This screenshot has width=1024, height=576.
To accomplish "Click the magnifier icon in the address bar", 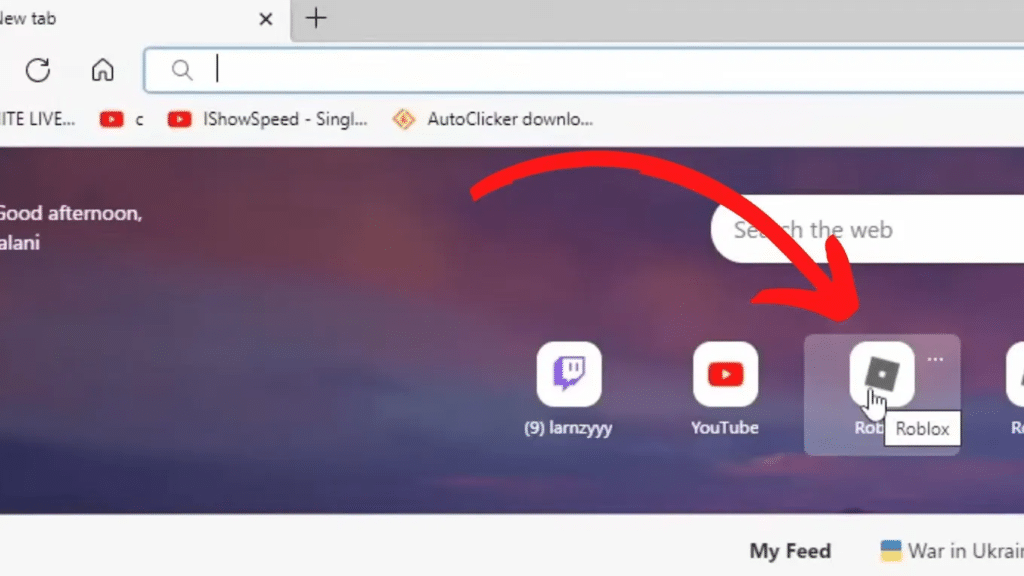I will (x=182, y=70).
